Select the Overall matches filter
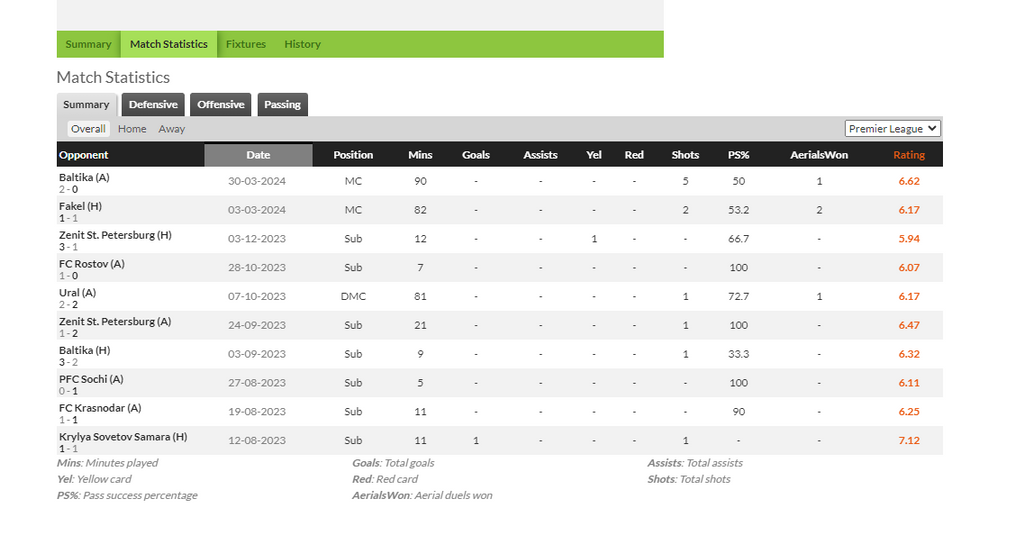The width and height of the screenshot is (1024, 534). [88, 129]
